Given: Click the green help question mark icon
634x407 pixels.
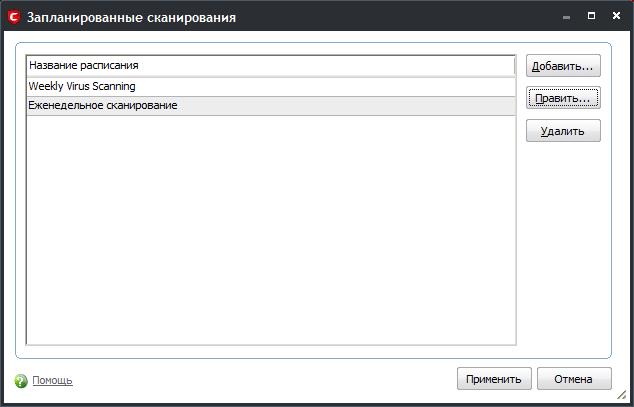Looking at the screenshot, I should [x=21, y=380].
